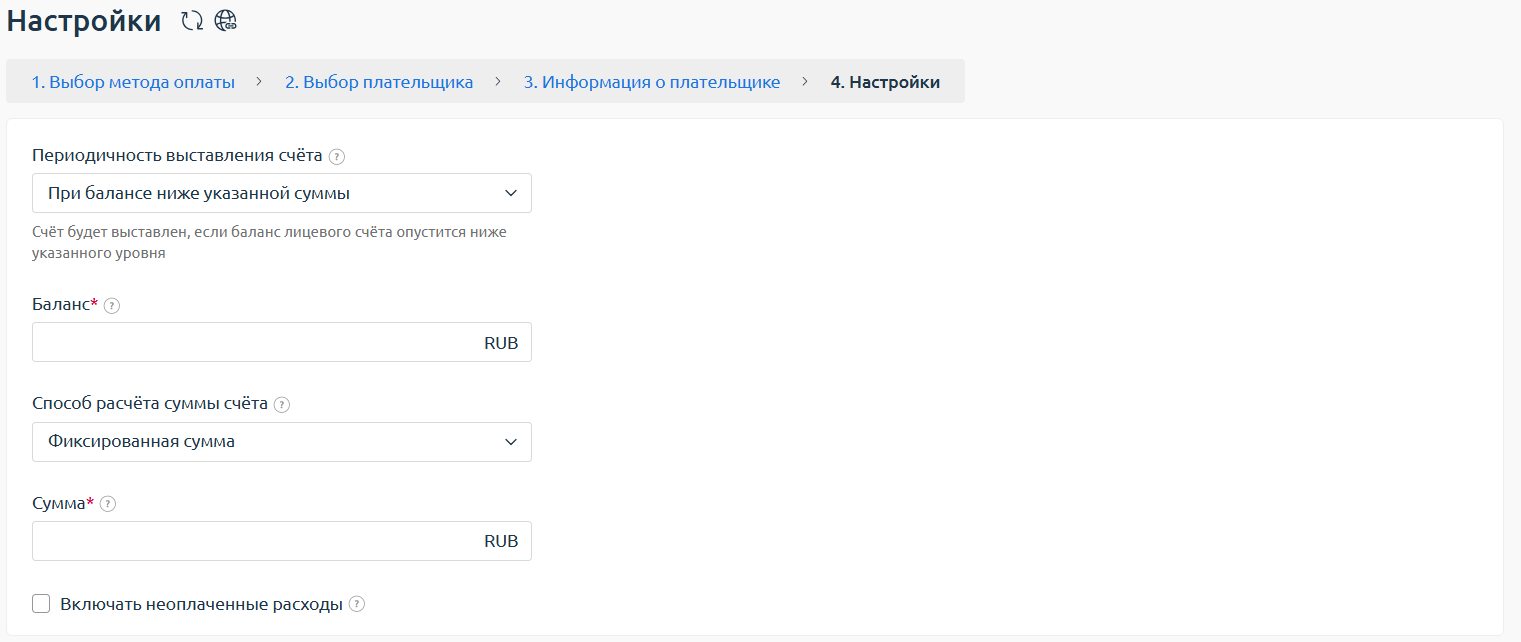
Task: Go back to step 1. Выбор метода оплаты
Action: [x=133, y=82]
